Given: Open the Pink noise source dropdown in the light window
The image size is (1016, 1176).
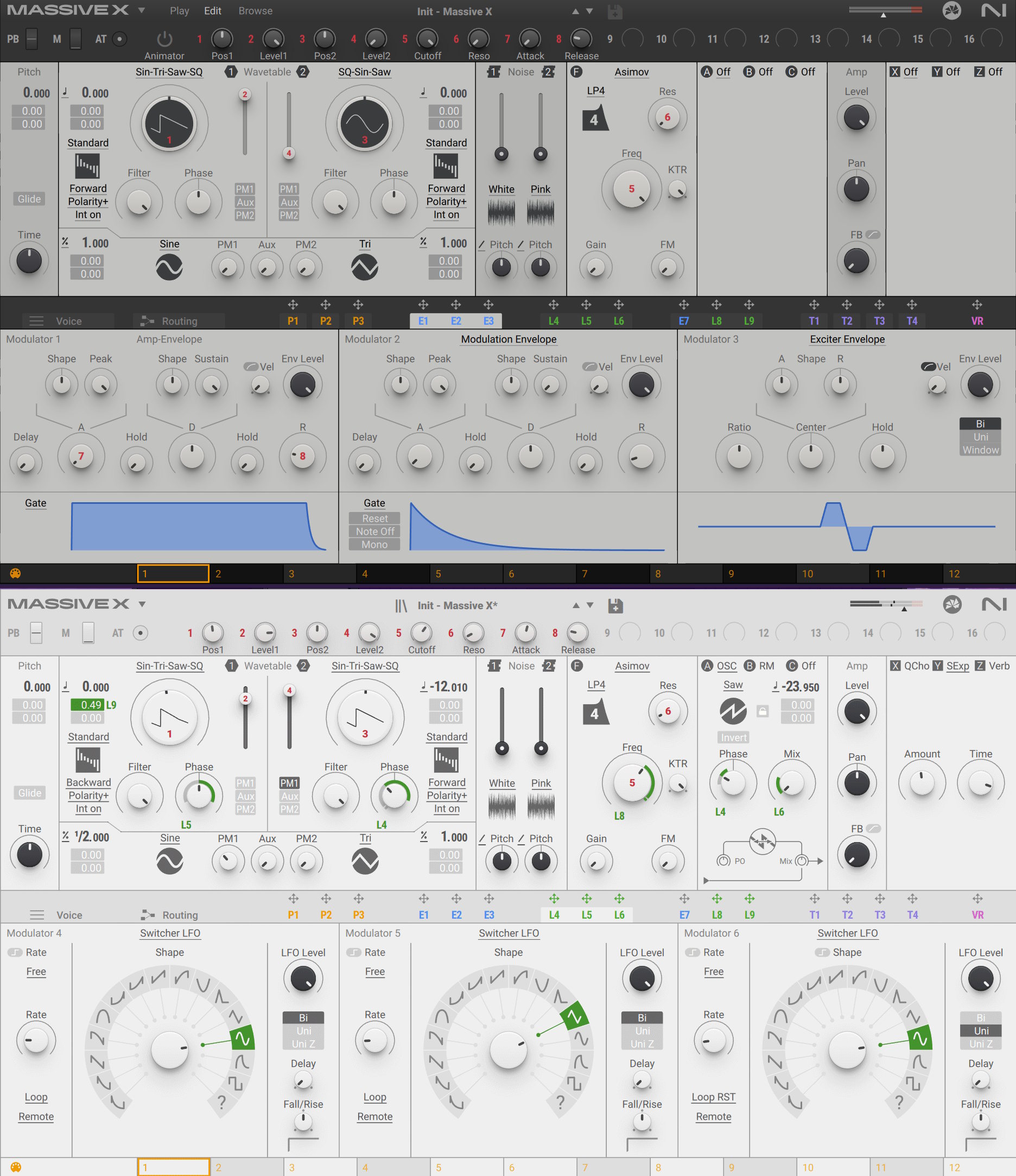Looking at the screenshot, I should (x=541, y=784).
